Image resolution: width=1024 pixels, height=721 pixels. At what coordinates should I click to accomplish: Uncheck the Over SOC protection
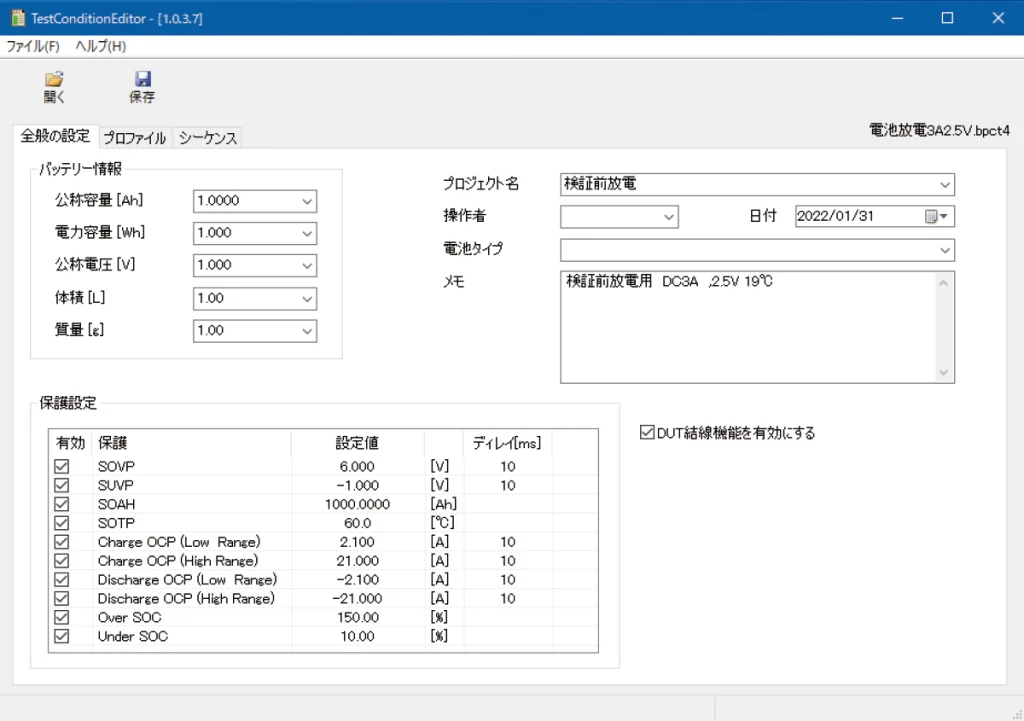(x=62, y=617)
